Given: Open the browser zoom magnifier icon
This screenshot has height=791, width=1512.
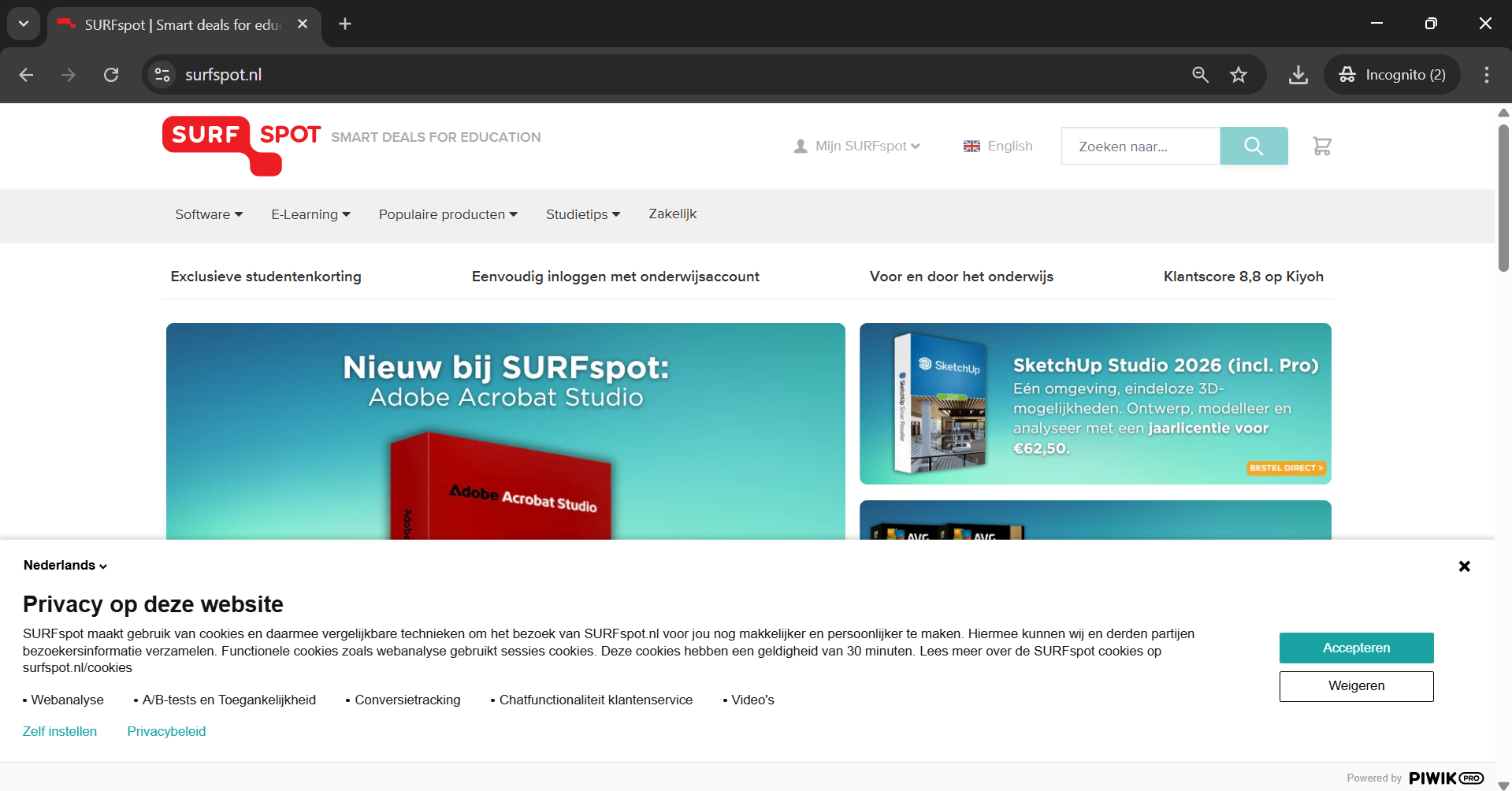Looking at the screenshot, I should 1200,75.
